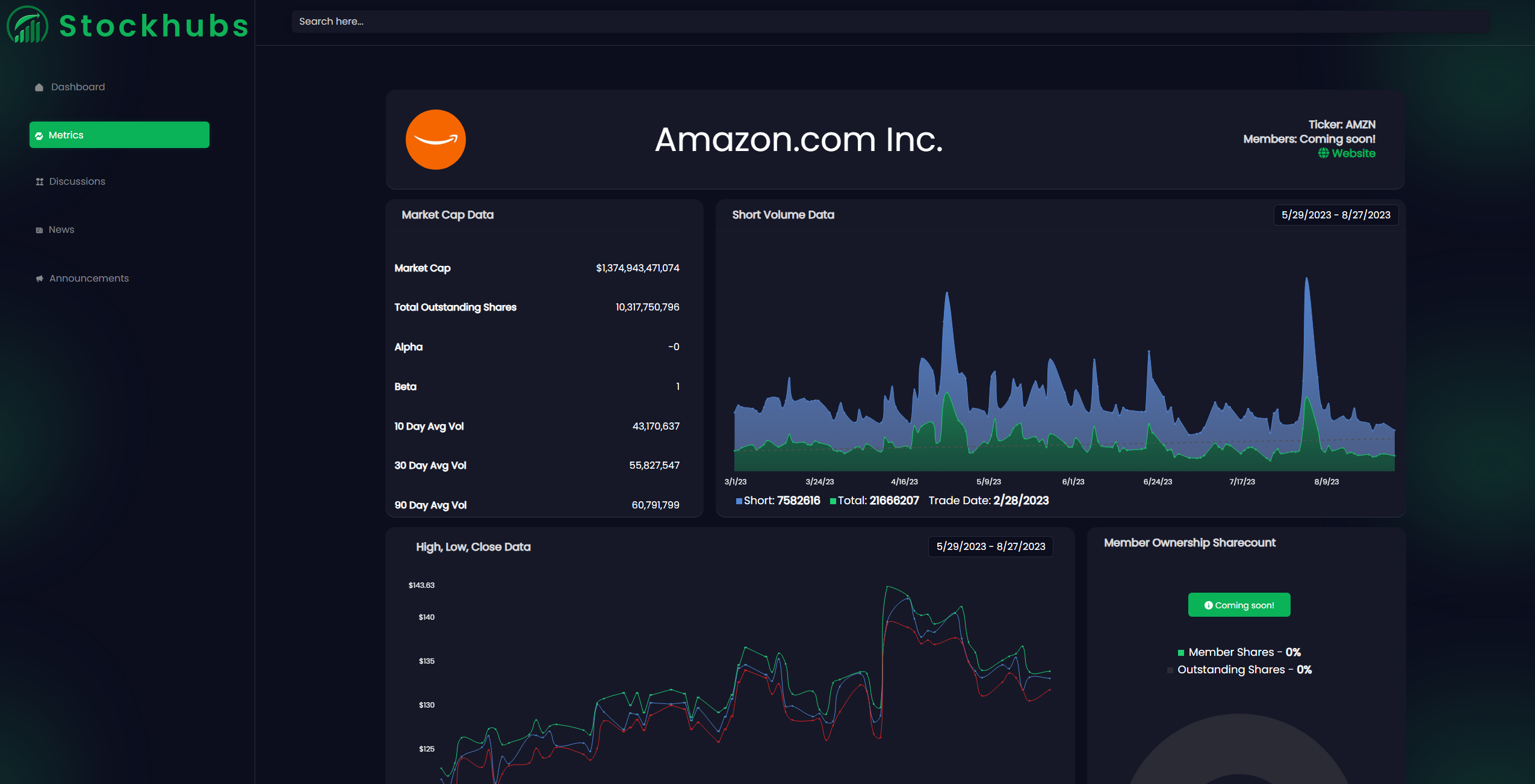Click the 8/9/23 axis label
This screenshot has height=784, width=1535.
coord(1326,482)
